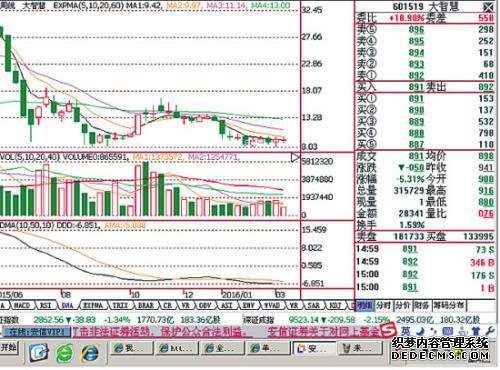This screenshot has height=370, width=500.
Task: Open the Internet Explorer quick launch icon
Action: 90,353
